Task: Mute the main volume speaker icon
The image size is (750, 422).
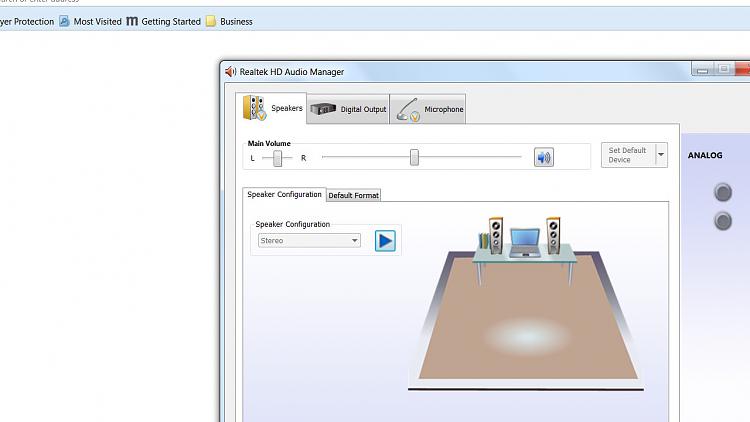Action: (544, 157)
